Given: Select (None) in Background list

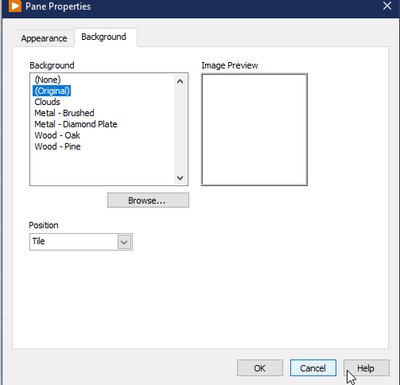Looking at the screenshot, I should [x=48, y=80].
